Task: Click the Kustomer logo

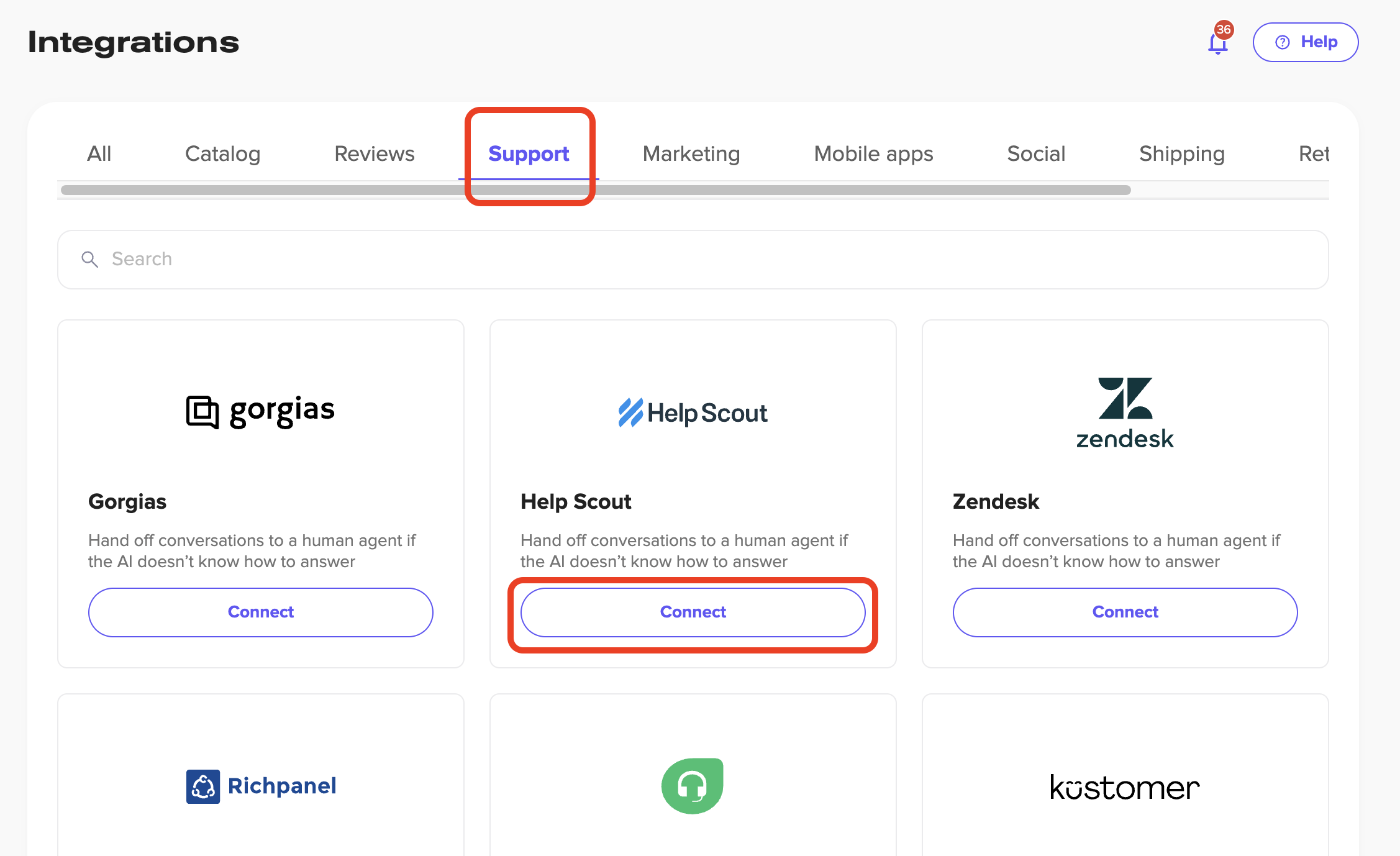Action: pos(1125,788)
